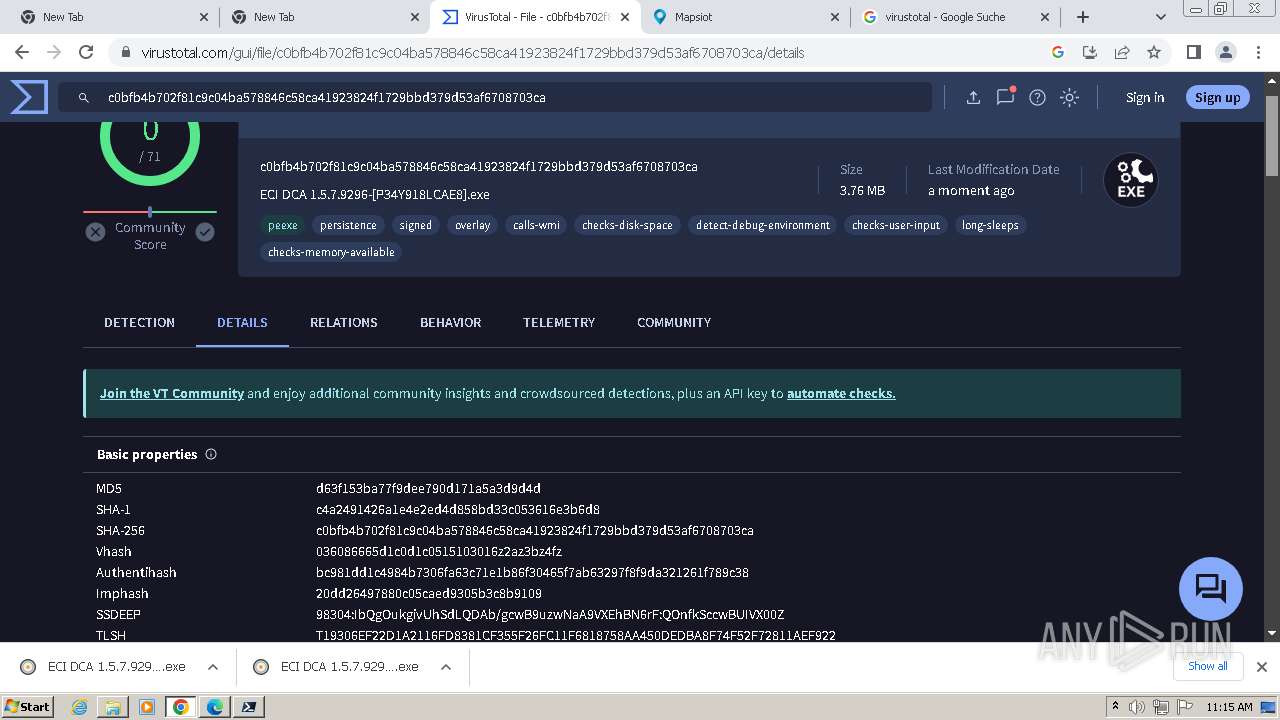Image resolution: width=1280 pixels, height=720 pixels.
Task: Click the peexe tag
Action: click(x=283, y=225)
